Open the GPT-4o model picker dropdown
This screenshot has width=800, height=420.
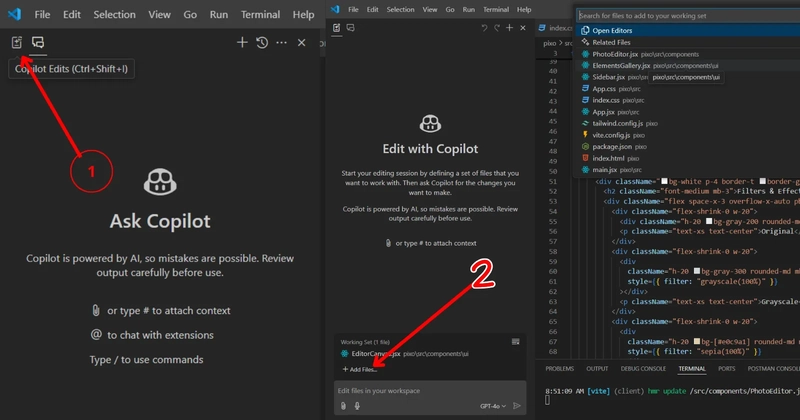(493, 406)
